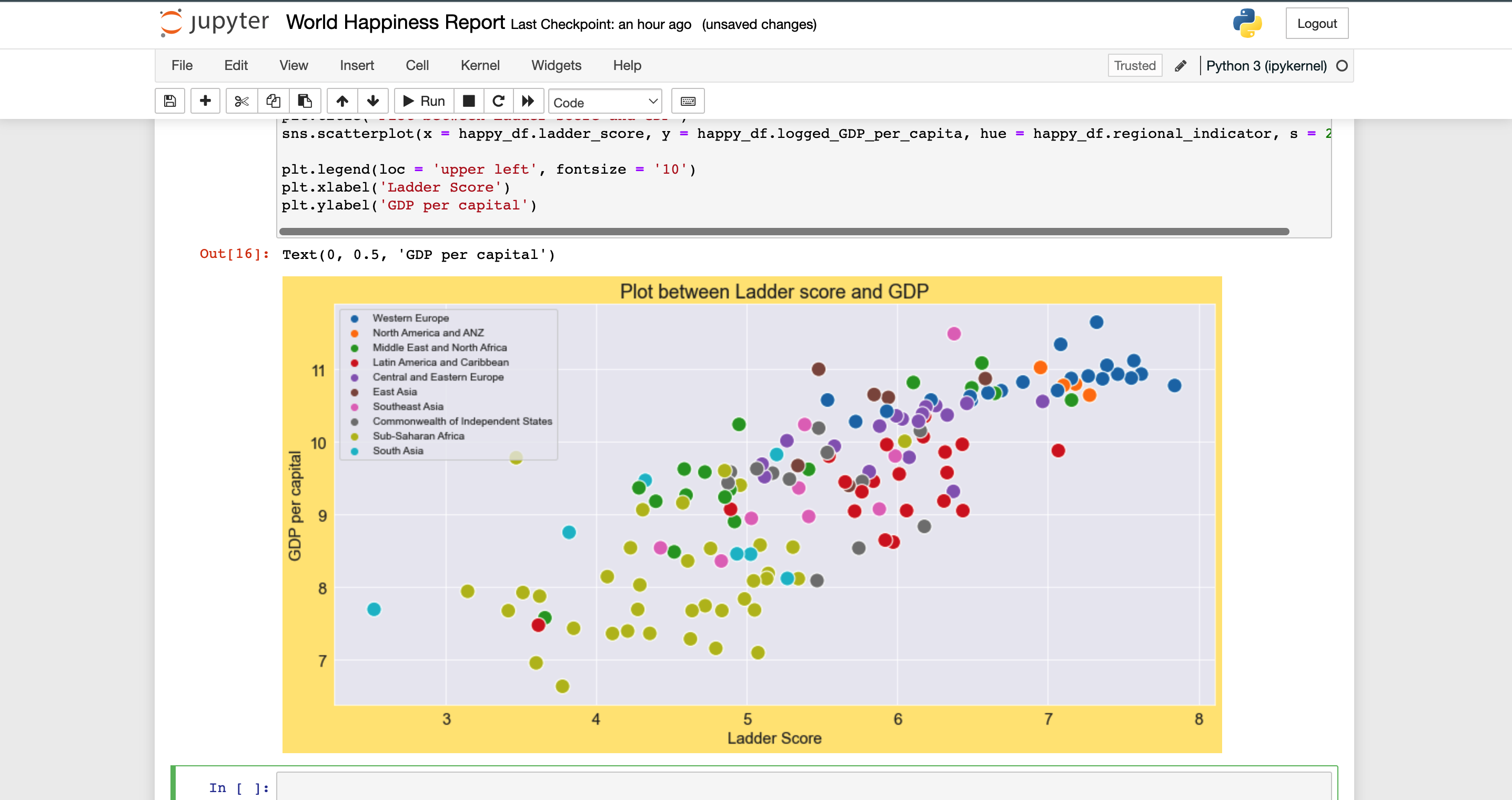Open the command palette keyboard icon
The image size is (1512, 800).
click(688, 101)
